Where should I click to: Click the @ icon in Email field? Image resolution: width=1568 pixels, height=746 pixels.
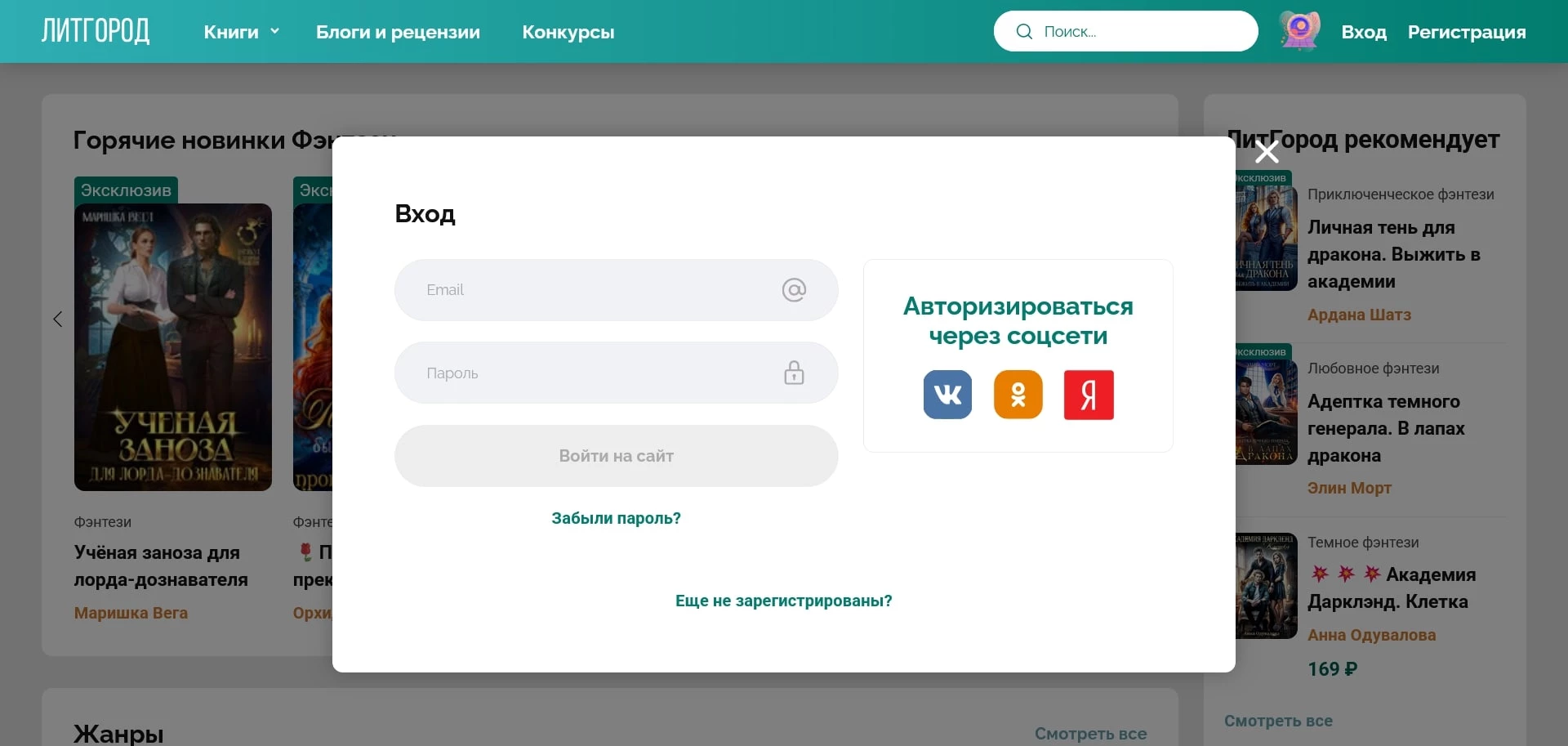(x=794, y=290)
